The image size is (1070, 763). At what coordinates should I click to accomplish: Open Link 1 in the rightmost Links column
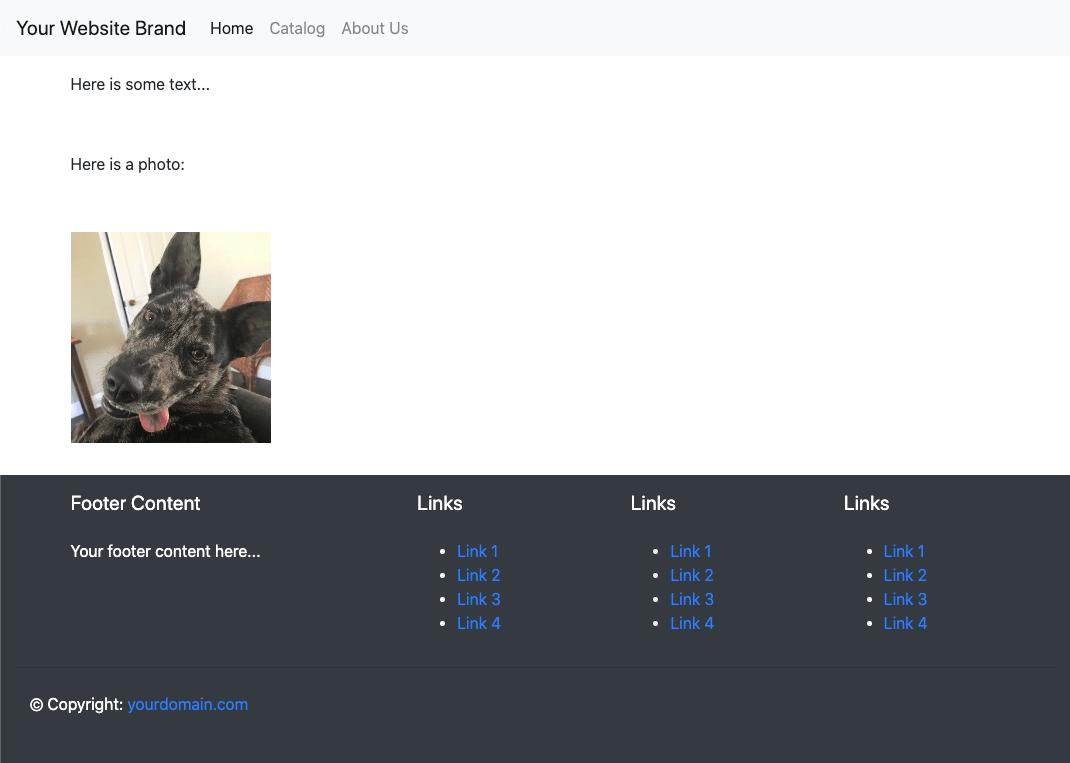click(x=904, y=551)
